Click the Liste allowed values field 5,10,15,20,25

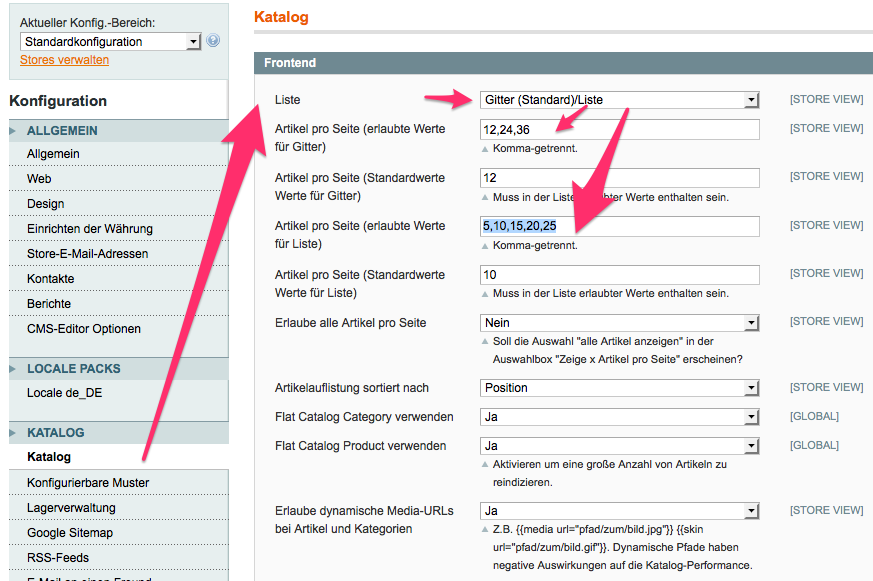coord(620,227)
